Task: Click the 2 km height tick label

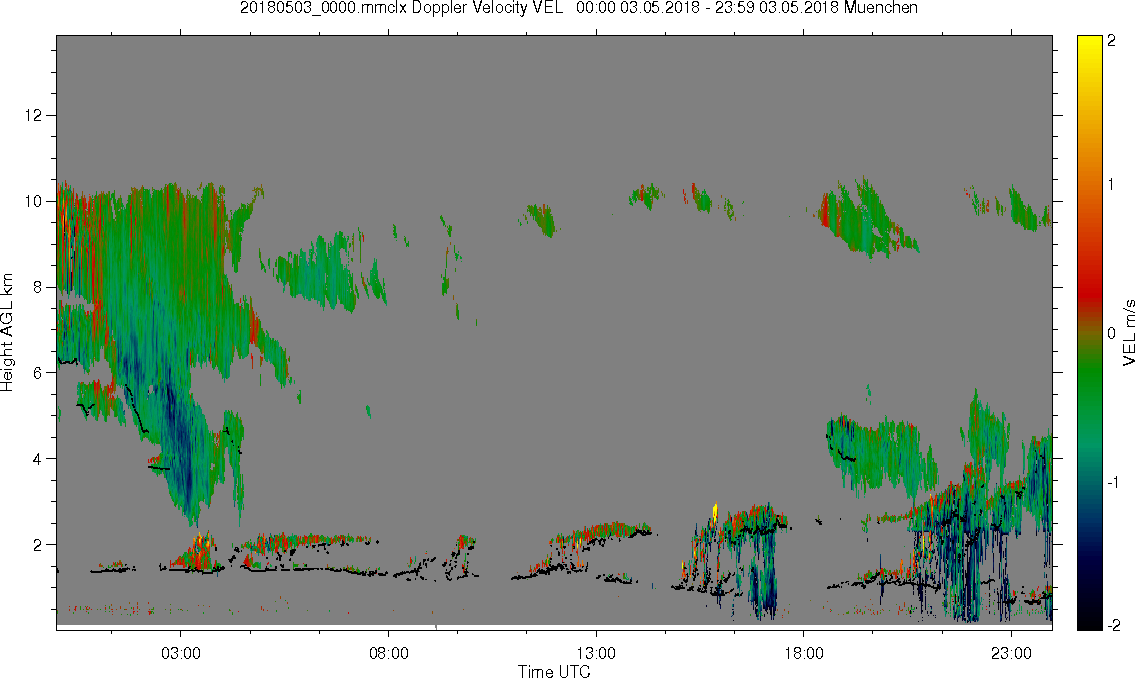Action: pos(37,544)
